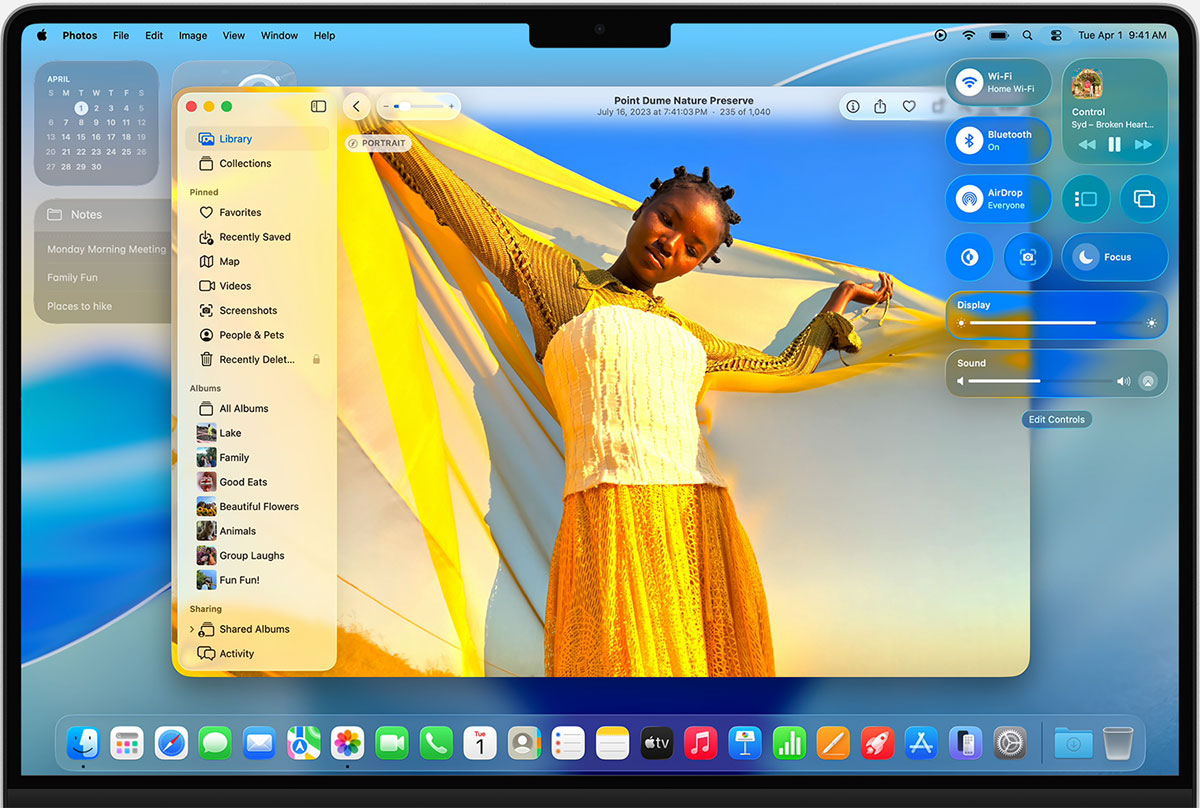Go back with the navigation chevron
The image size is (1200, 808).
[356, 105]
